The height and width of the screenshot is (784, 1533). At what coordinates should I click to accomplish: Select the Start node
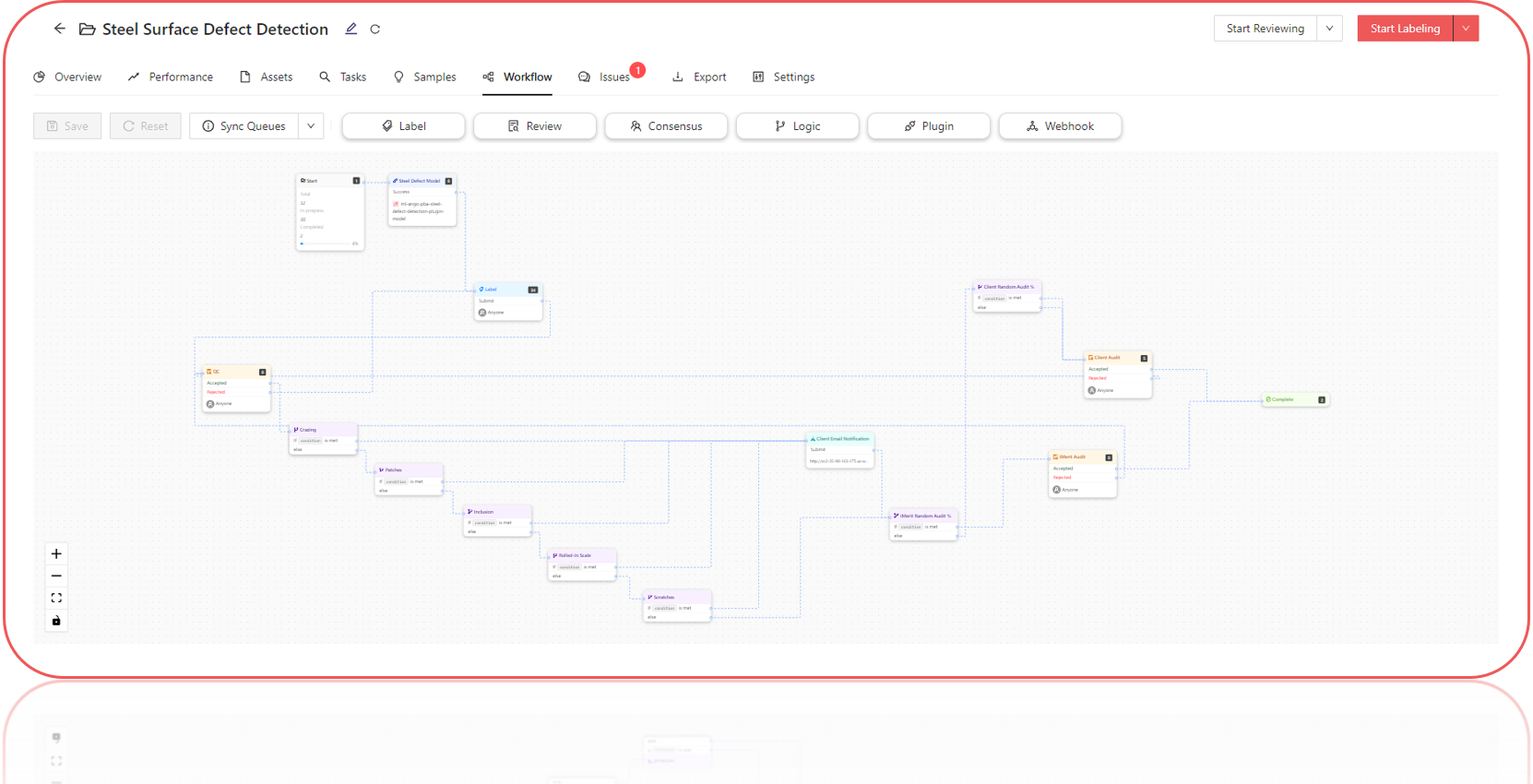tap(330, 212)
